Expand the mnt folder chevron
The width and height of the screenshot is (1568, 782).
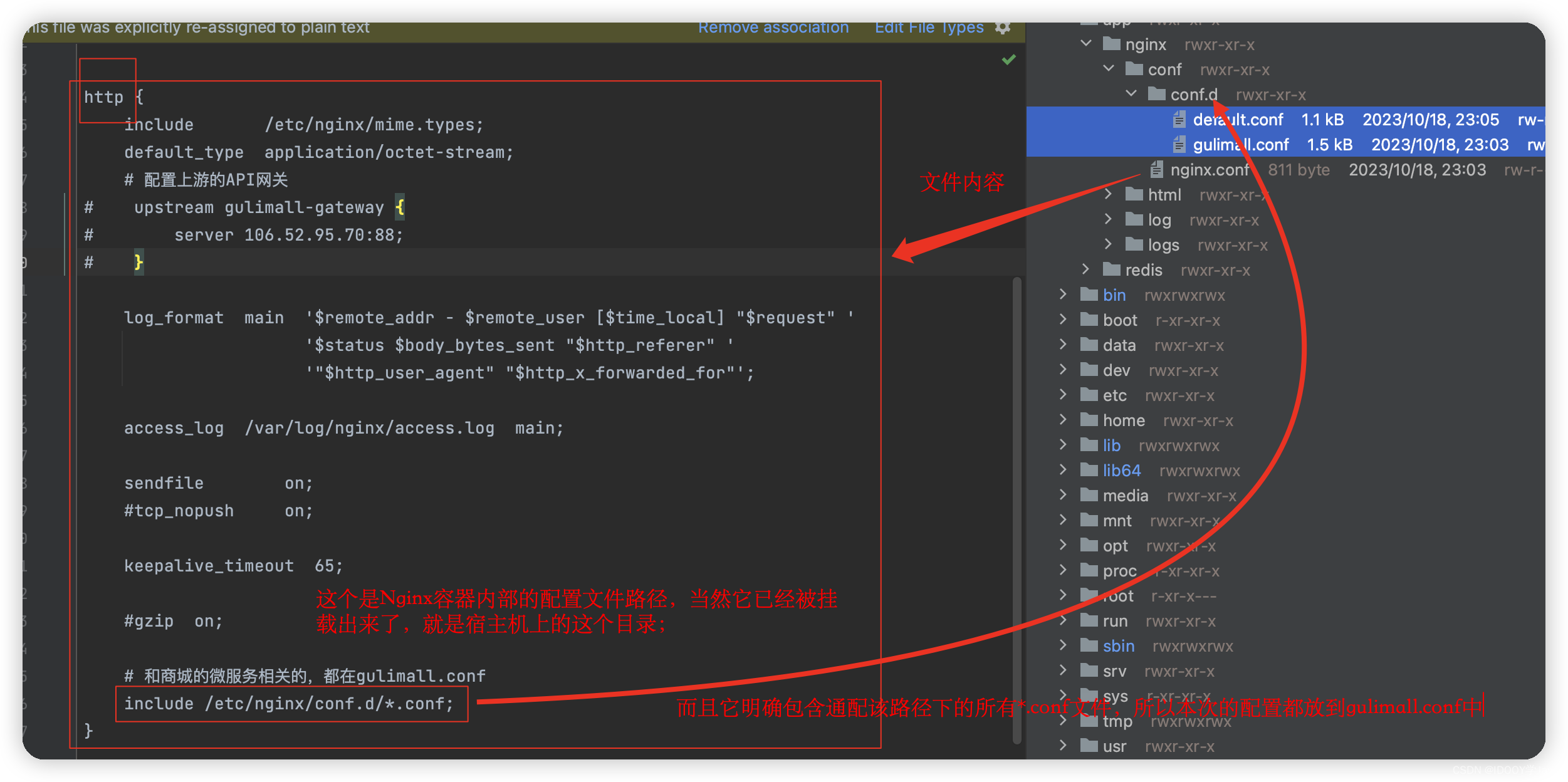pyautogui.click(x=1064, y=520)
